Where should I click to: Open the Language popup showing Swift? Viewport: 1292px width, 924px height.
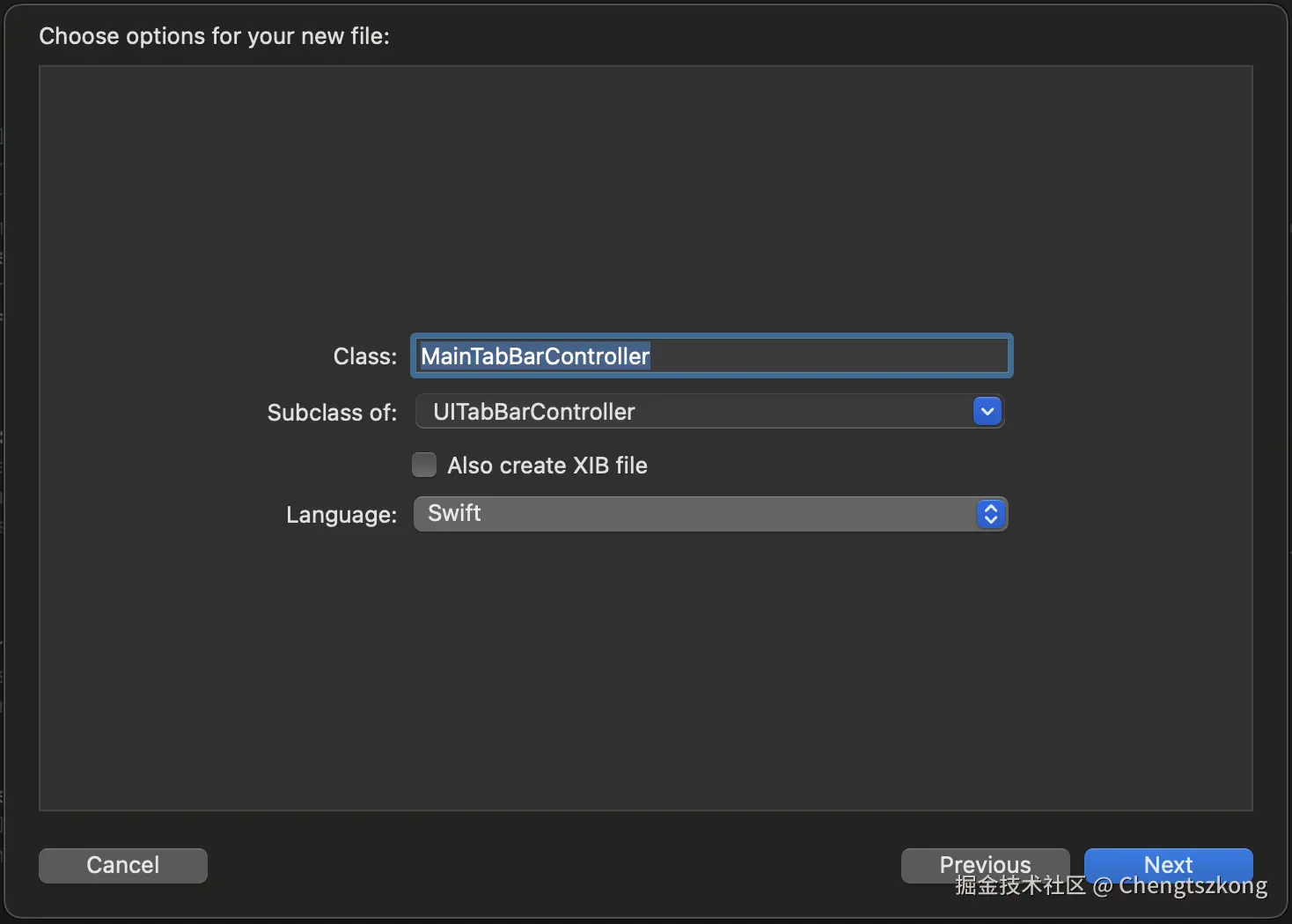[x=709, y=514]
